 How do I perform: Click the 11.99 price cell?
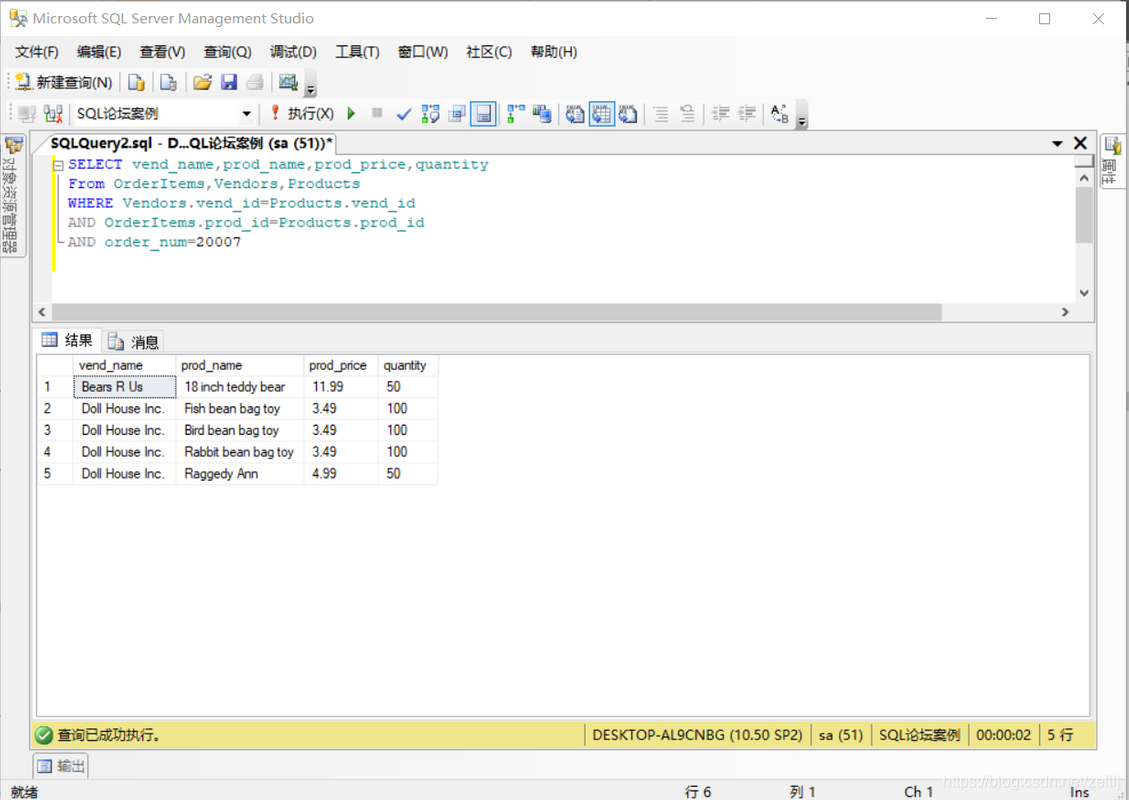(341, 387)
